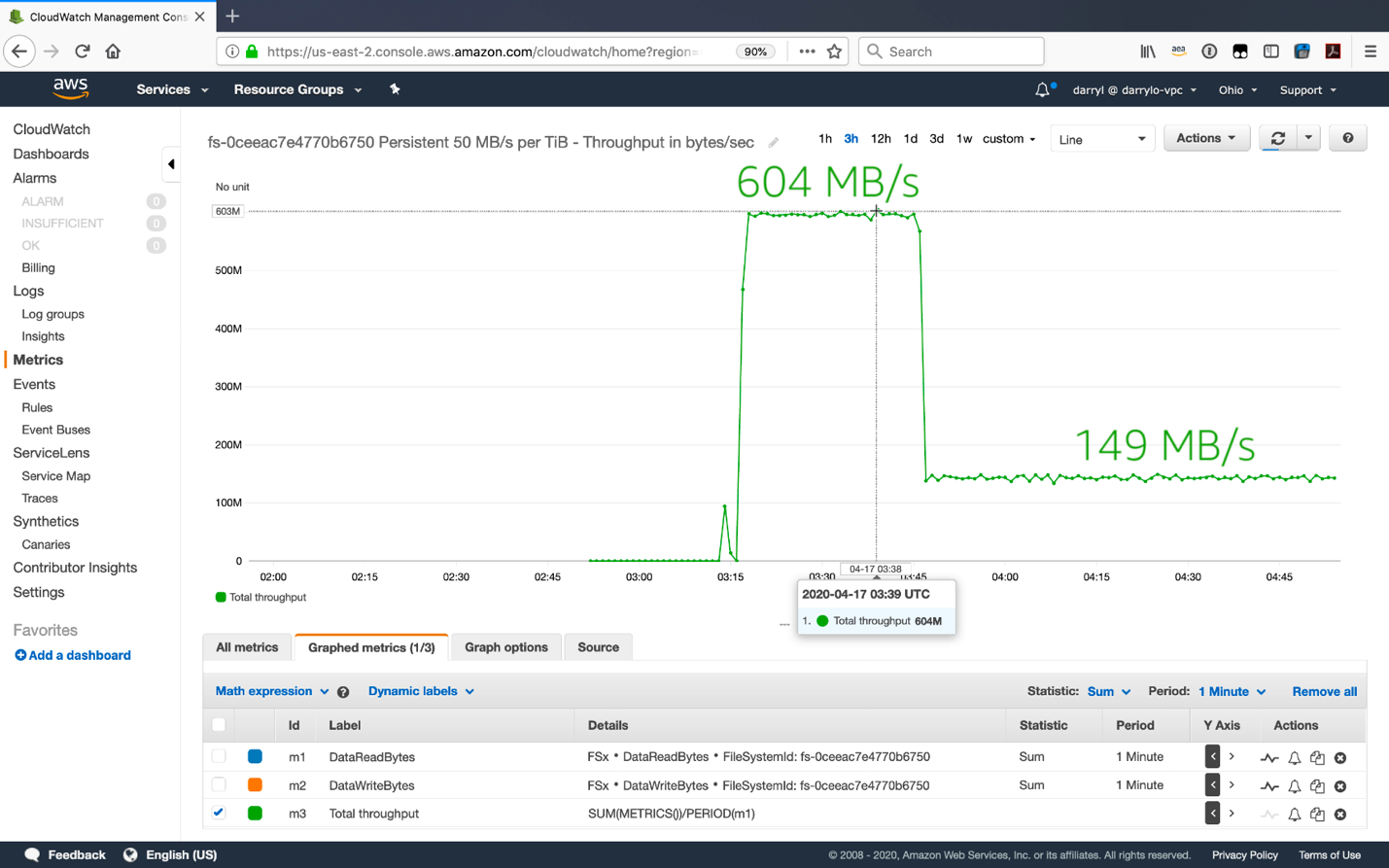Enable the DataReadBytes metric checkbox
Image resolution: width=1389 pixels, height=868 pixels.
point(219,757)
